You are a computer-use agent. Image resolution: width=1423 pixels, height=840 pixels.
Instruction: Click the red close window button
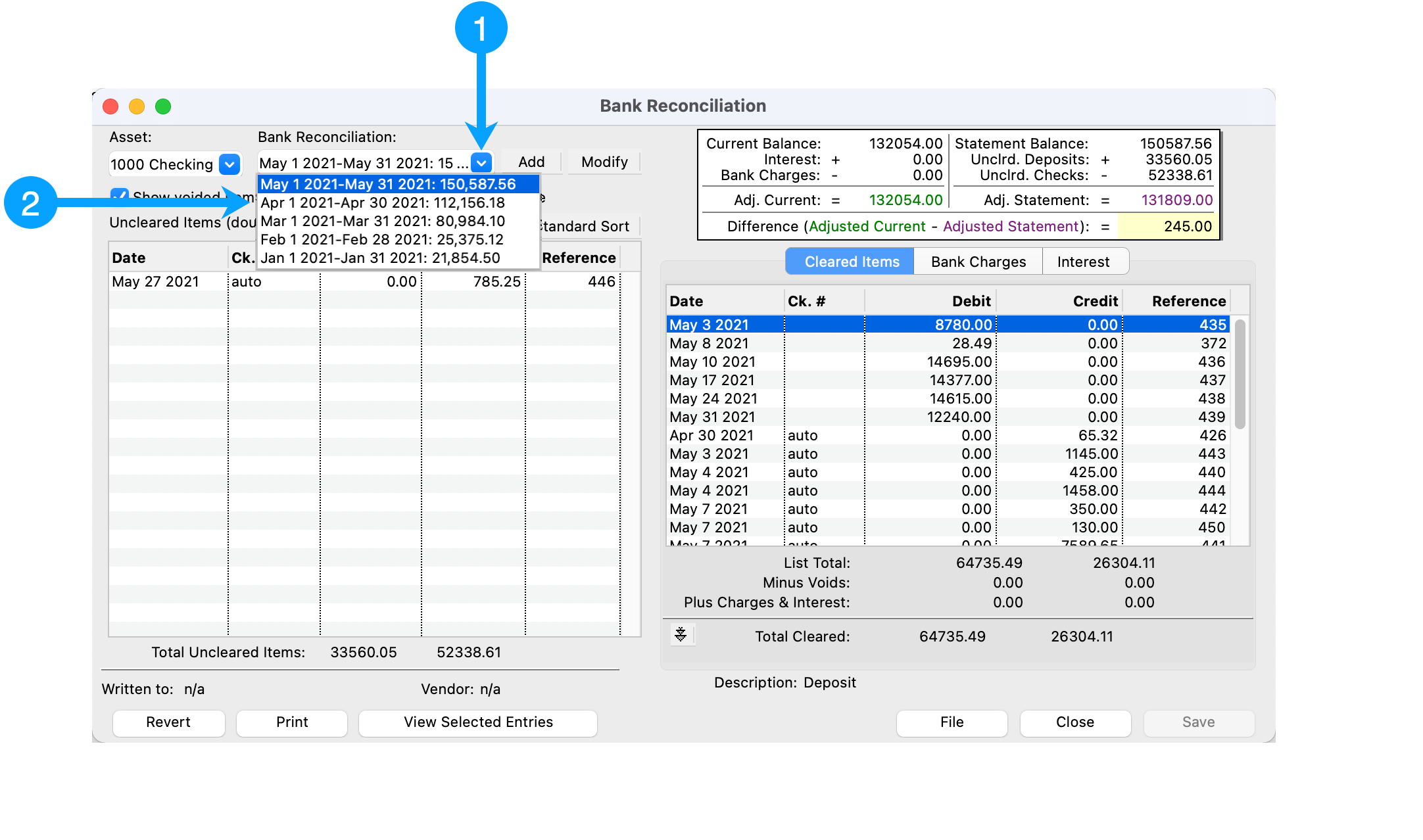[x=110, y=106]
